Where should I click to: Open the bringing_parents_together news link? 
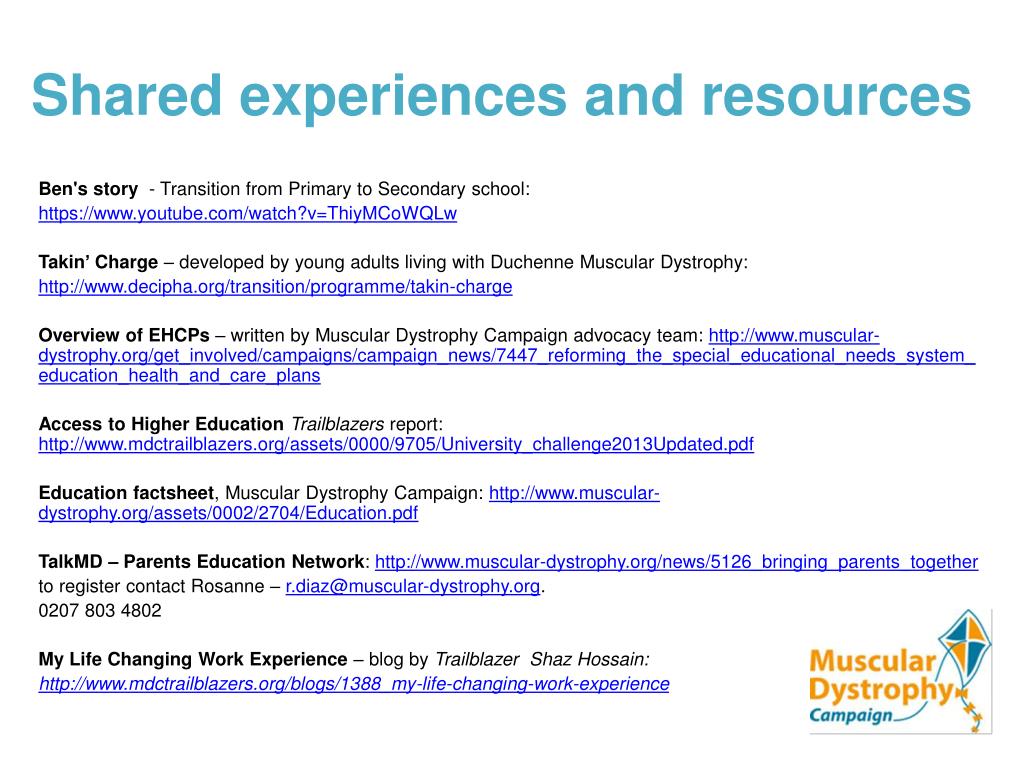tap(676, 562)
